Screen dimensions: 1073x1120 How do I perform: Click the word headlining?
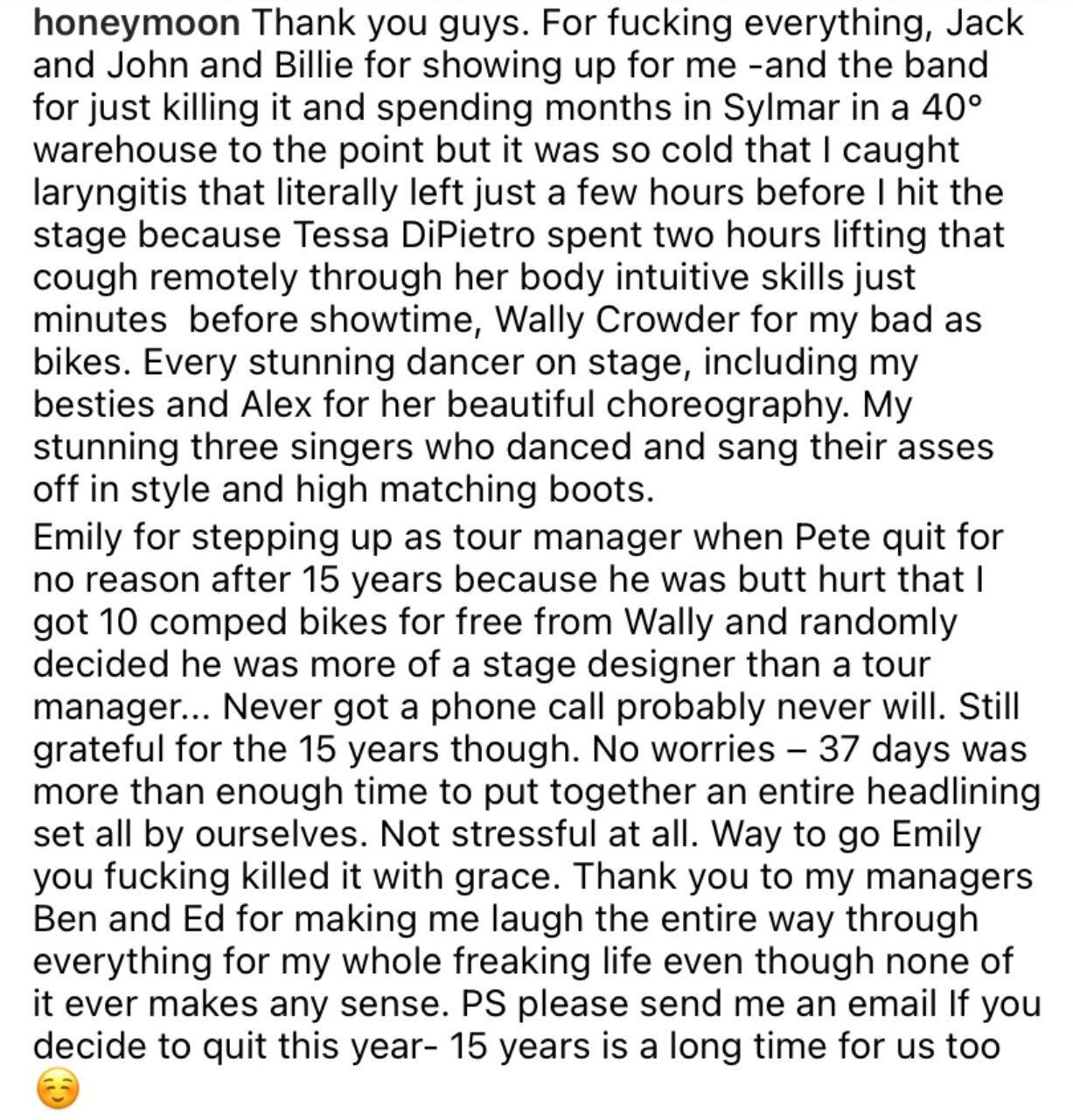(953, 791)
